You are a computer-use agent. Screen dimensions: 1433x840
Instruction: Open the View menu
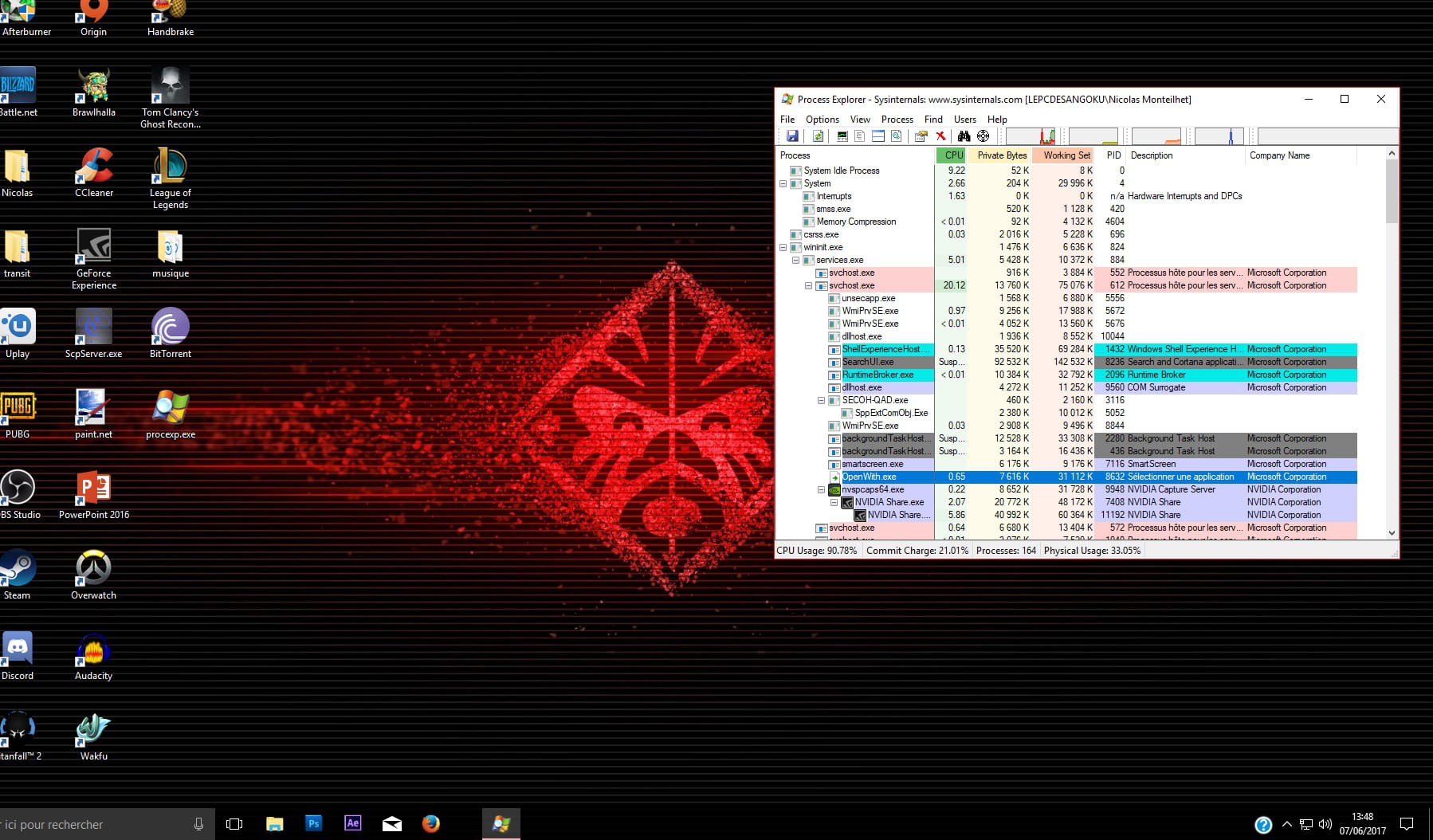tap(860, 120)
